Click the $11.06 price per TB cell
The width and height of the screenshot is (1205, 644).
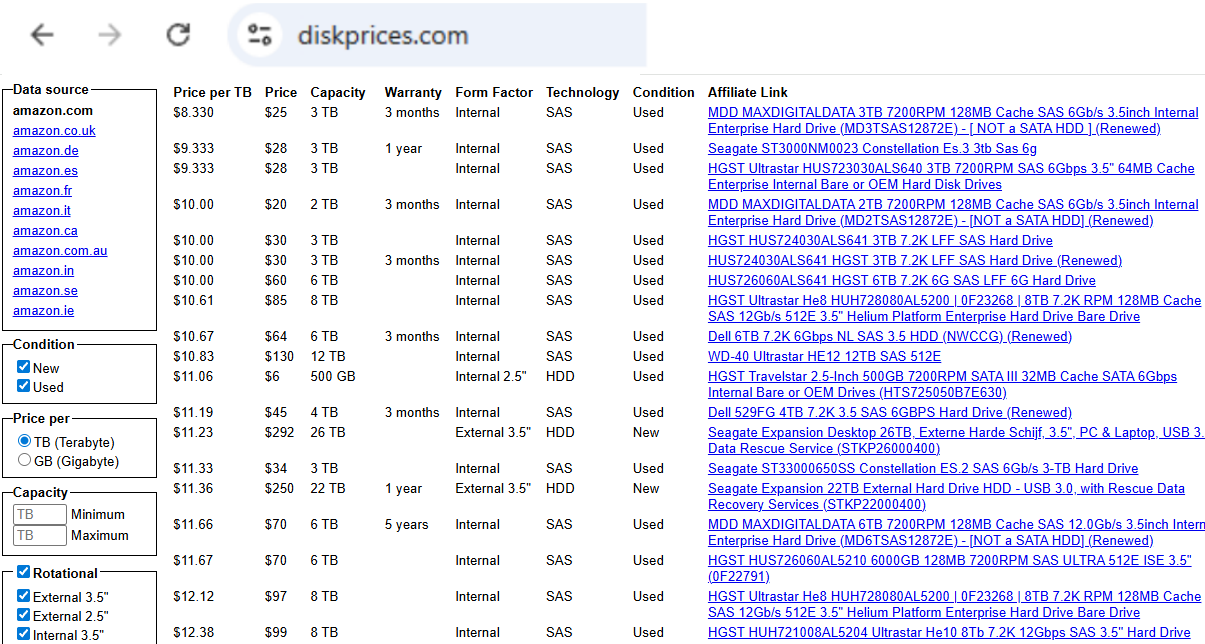(x=193, y=376)
